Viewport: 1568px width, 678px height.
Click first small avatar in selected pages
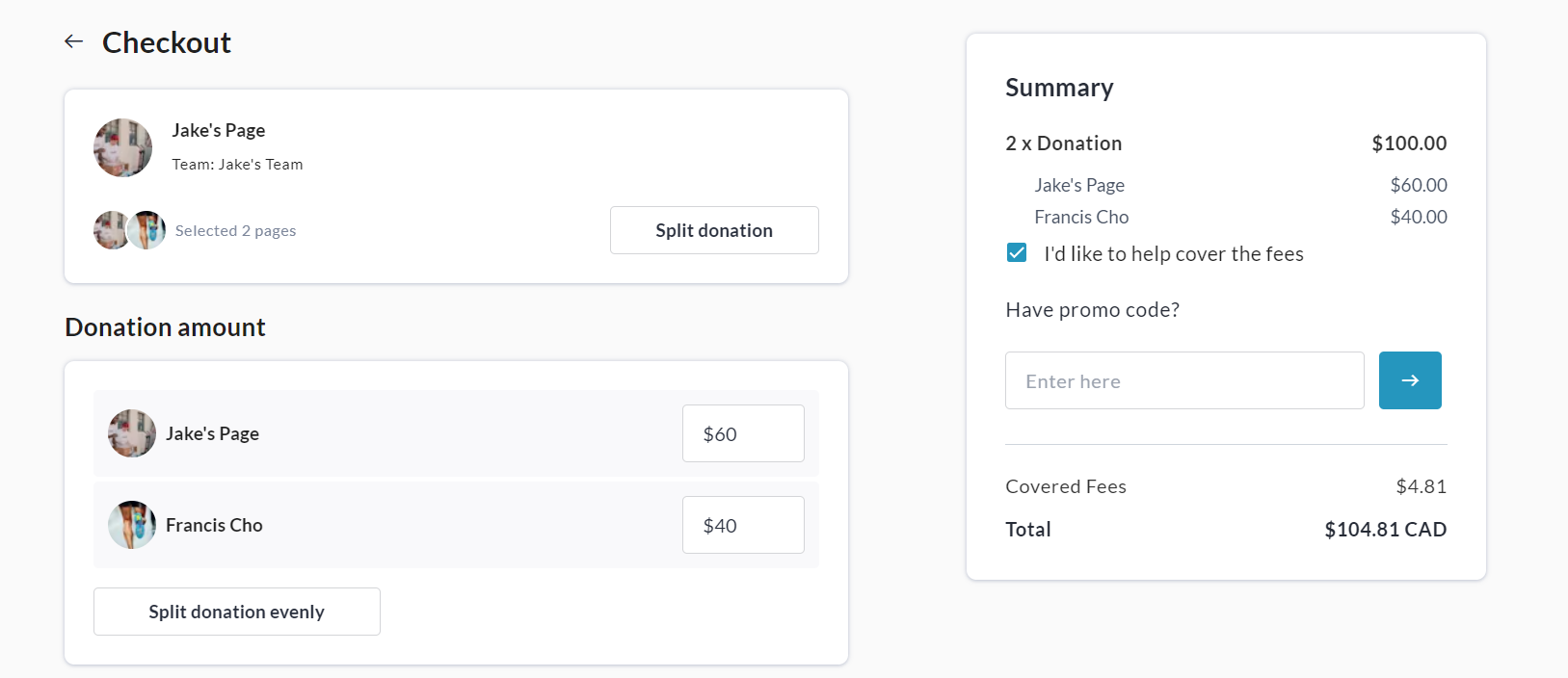click(109, 230)
